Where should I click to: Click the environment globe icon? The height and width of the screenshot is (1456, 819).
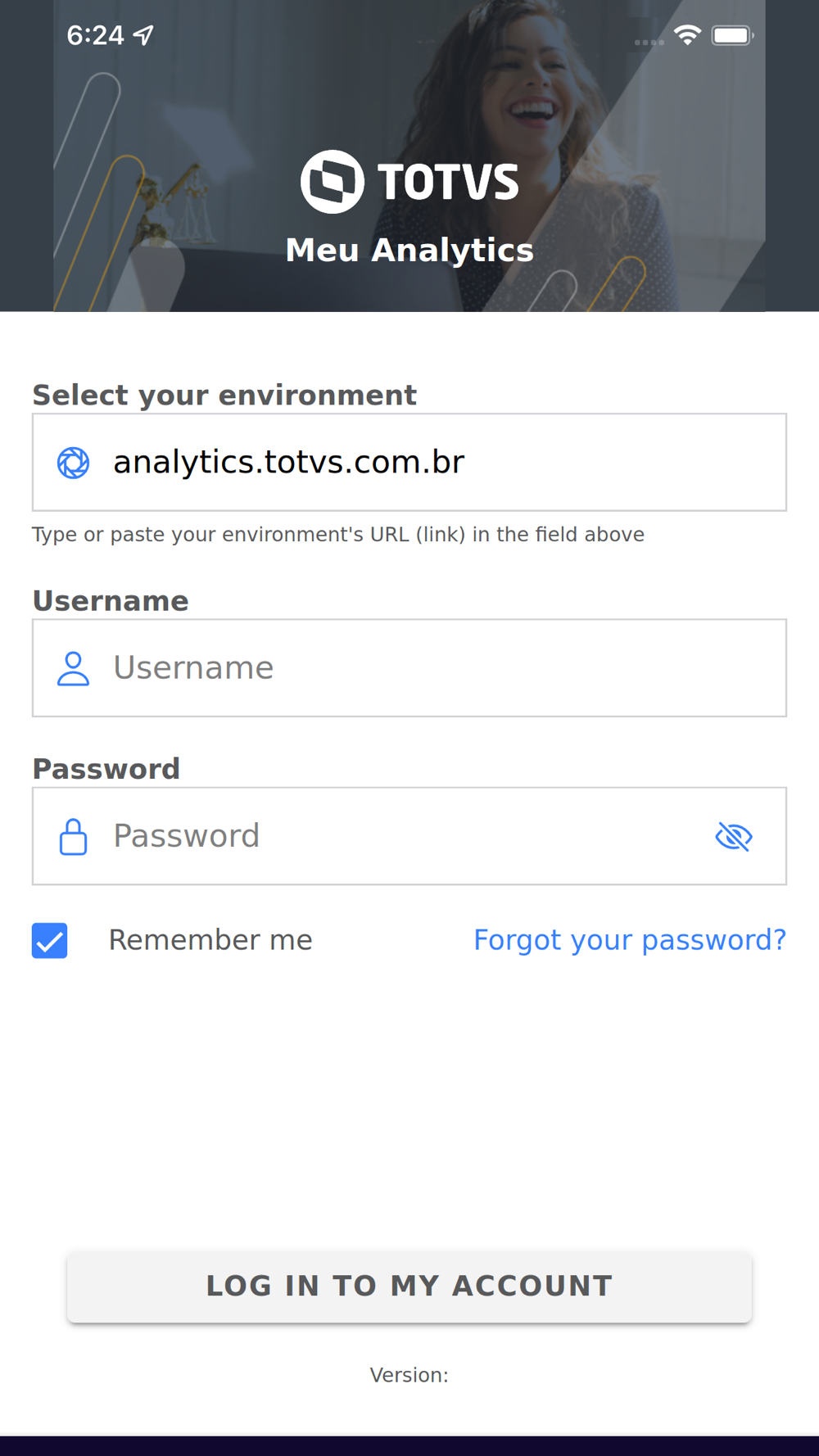[x=73, y=463]
